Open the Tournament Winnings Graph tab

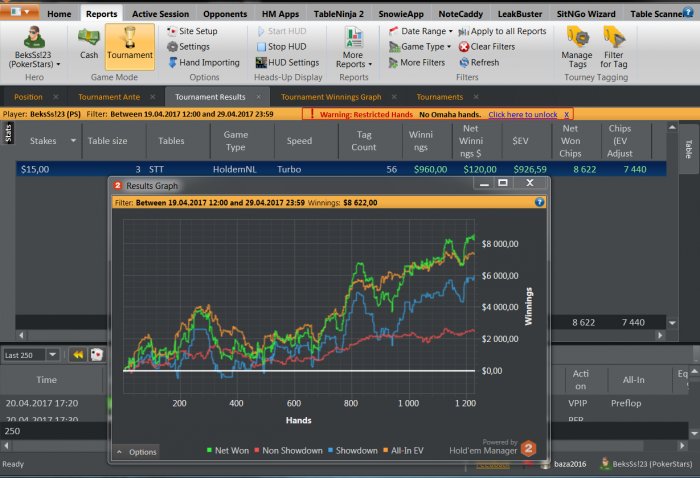pyautogui.click(x=330, y=97)
